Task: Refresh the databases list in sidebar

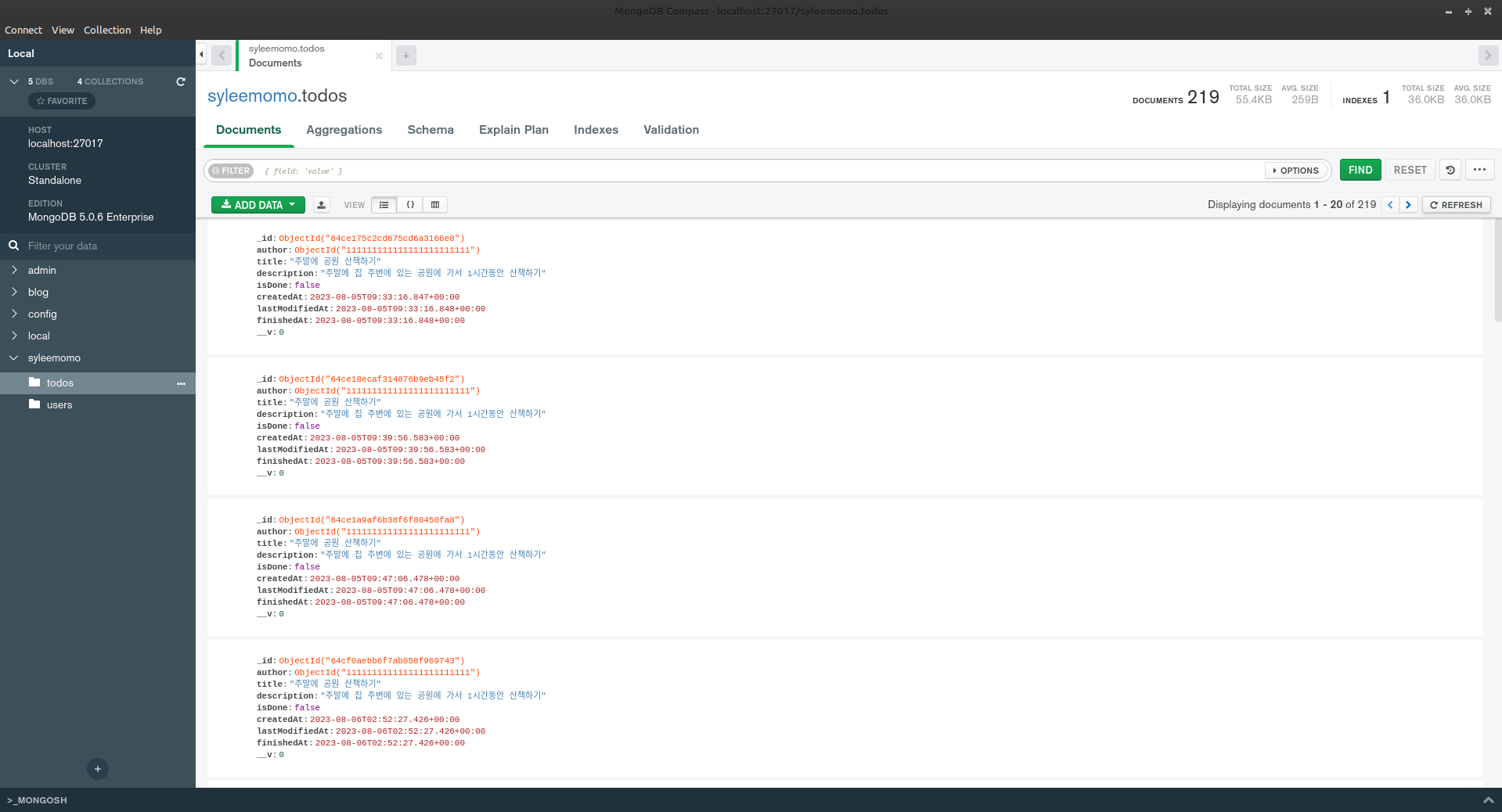Action: [181, 81]
